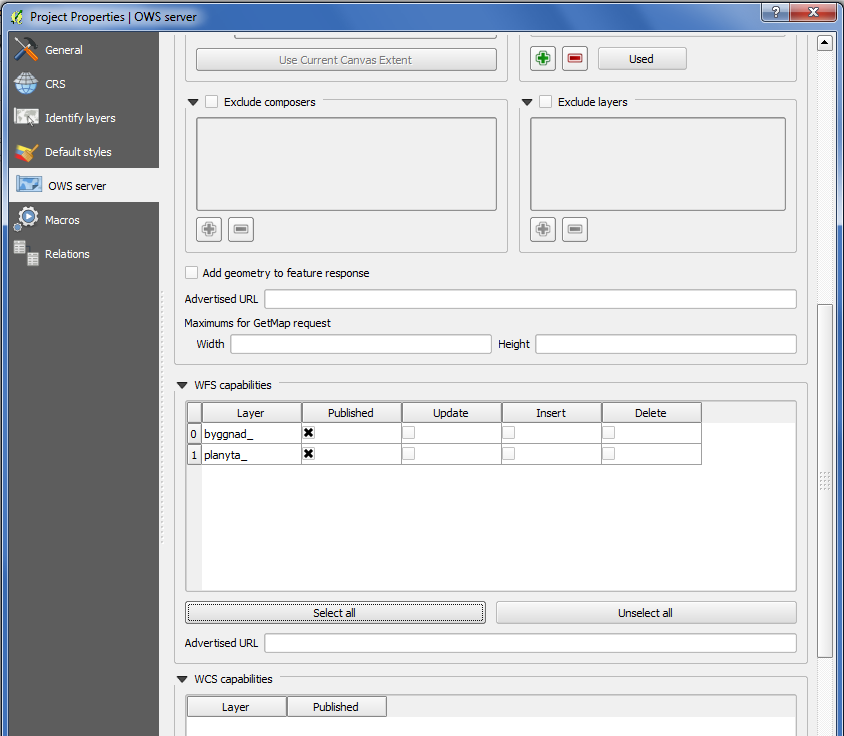The width and height of the screenshot is (844, 736).
Task: Click the QGIS icon in title bar
Action: point(18,17)
